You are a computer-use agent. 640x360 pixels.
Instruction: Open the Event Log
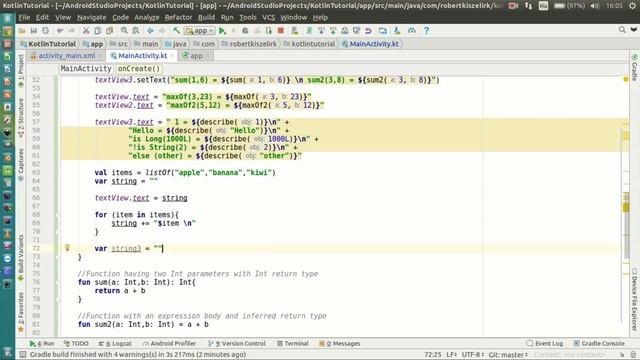[544, 344]
